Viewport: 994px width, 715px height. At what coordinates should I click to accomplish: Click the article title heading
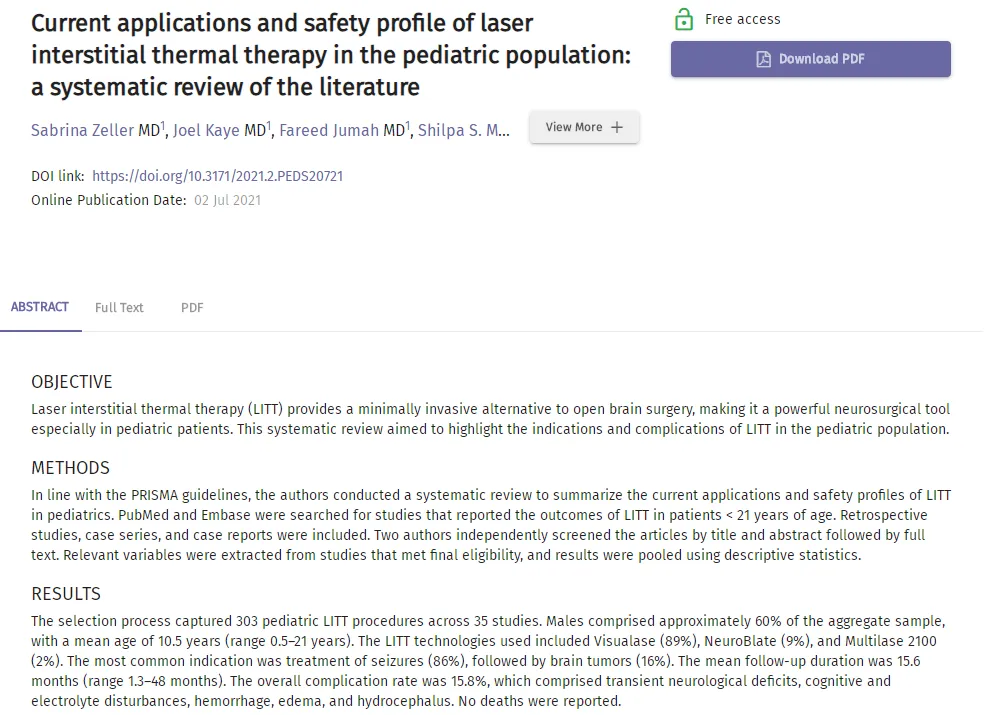(x=331, y=55)
